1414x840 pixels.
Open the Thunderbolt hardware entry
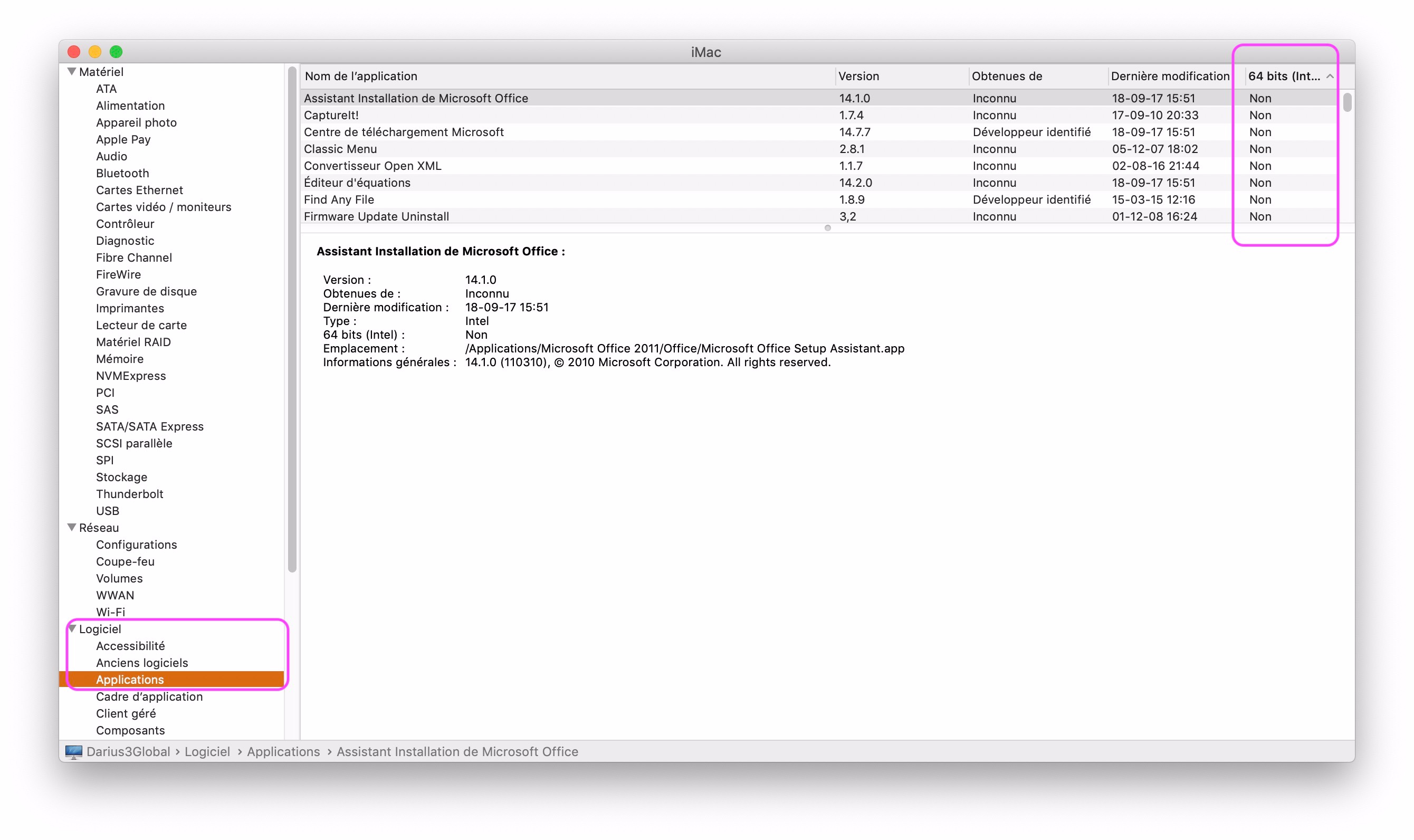(x=130, y=493)
